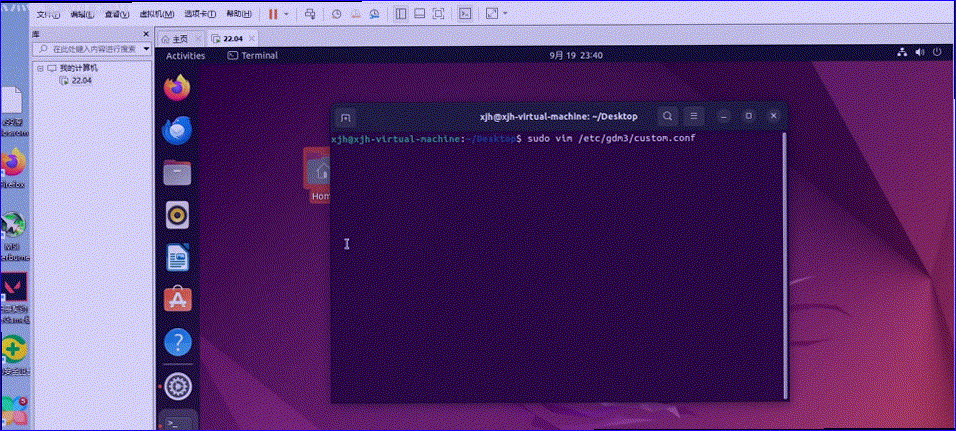The image size is (956, 431).
Task: Click the take snapshot clock icon
Action: [337, 13]
